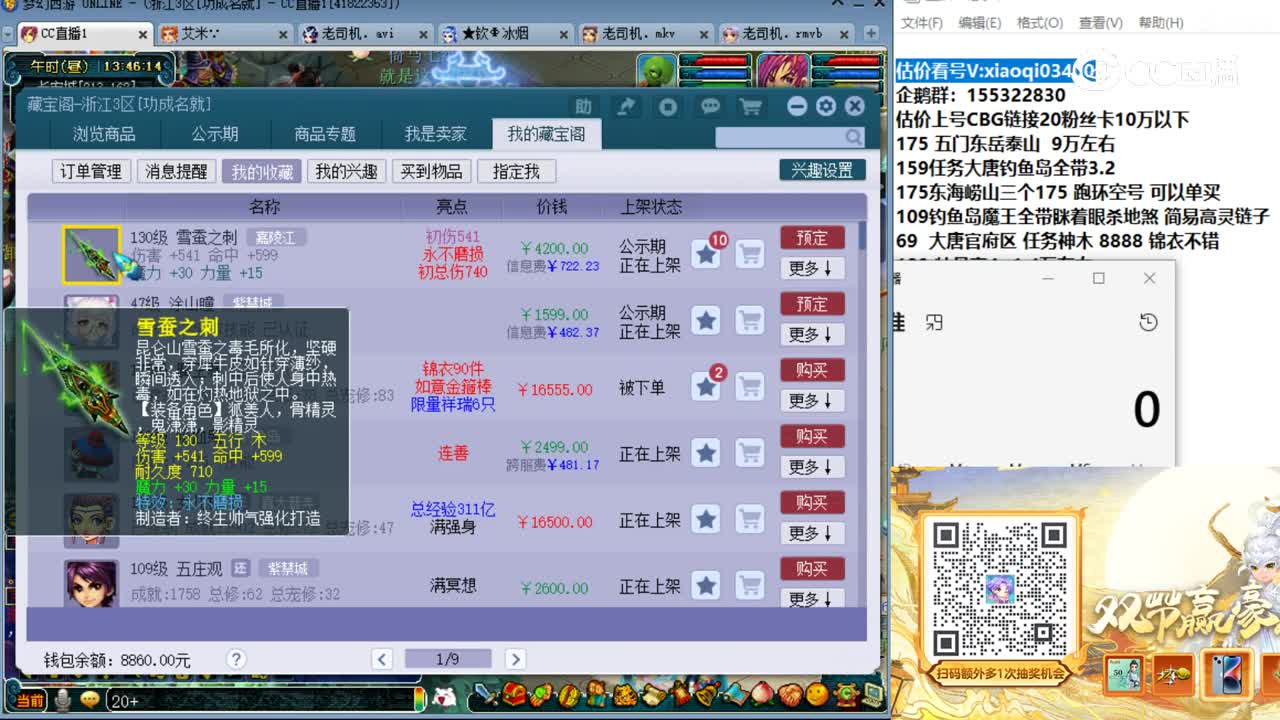Open the 助 helper icon in the treasure pavilion header
The height and width of the screenshot is (720, 1280).
(x=583, y=106)
